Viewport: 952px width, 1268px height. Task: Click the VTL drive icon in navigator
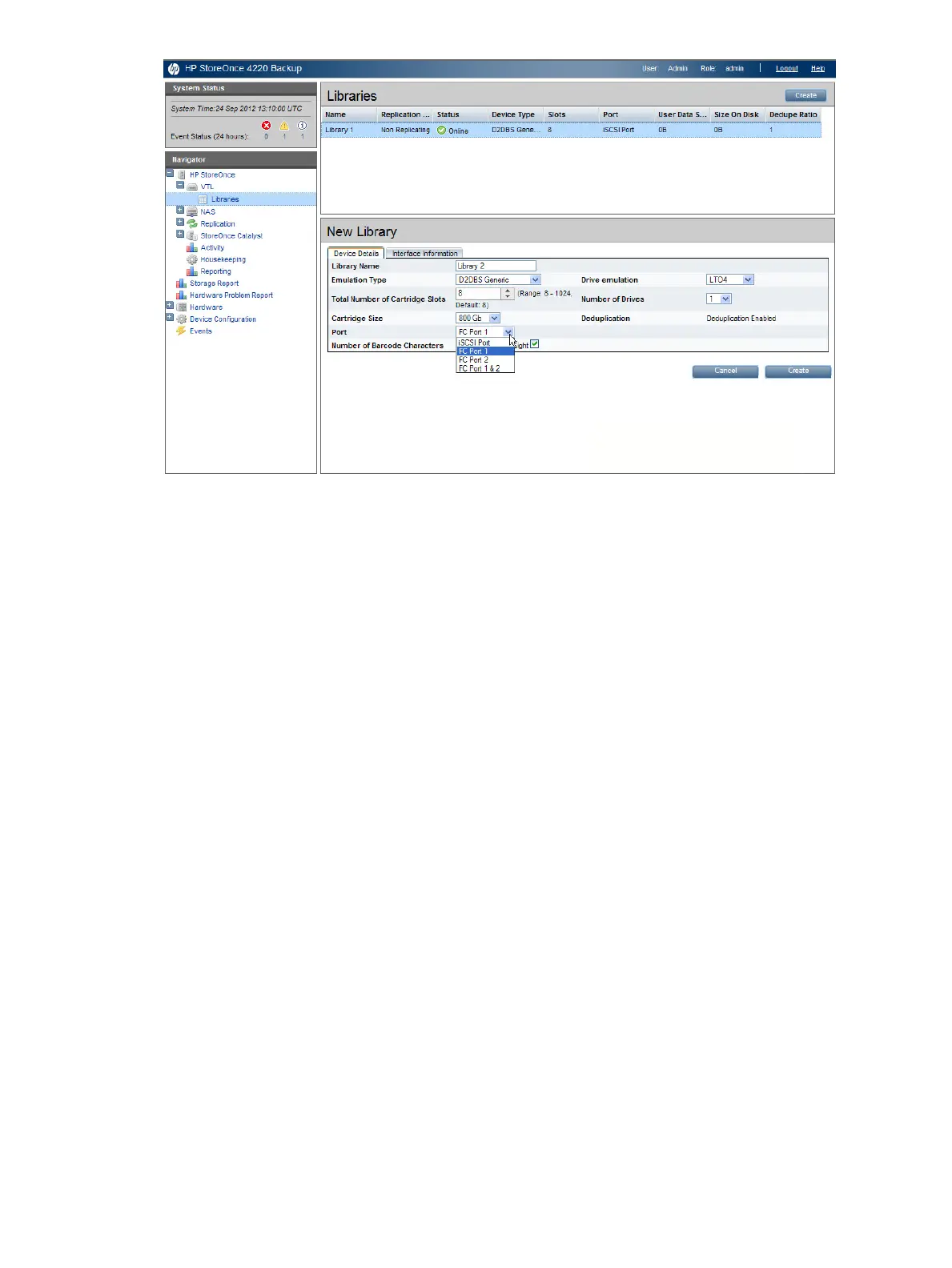click(192, 187)
